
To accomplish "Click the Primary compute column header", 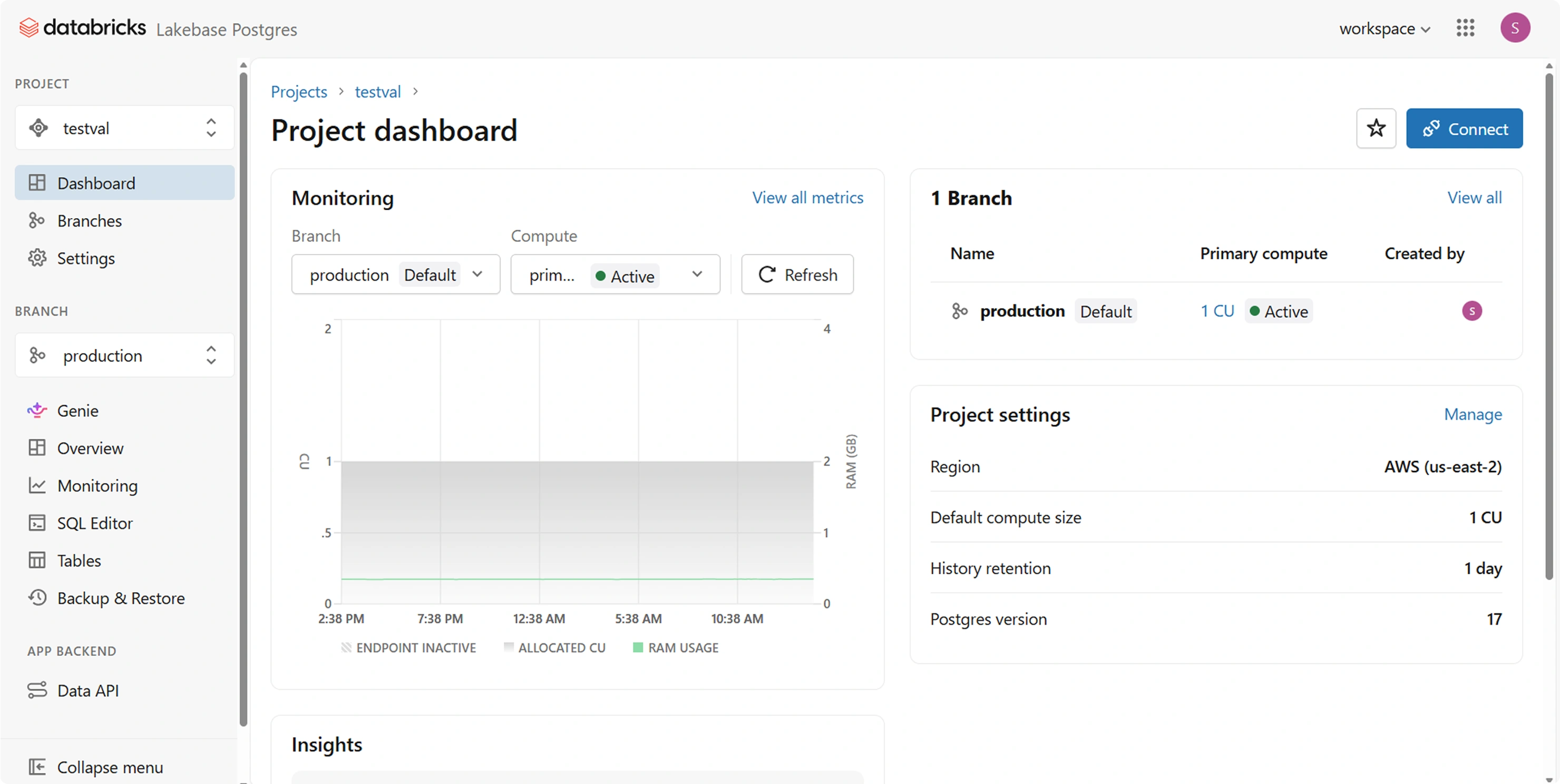I will click(x=1263, y=253).
